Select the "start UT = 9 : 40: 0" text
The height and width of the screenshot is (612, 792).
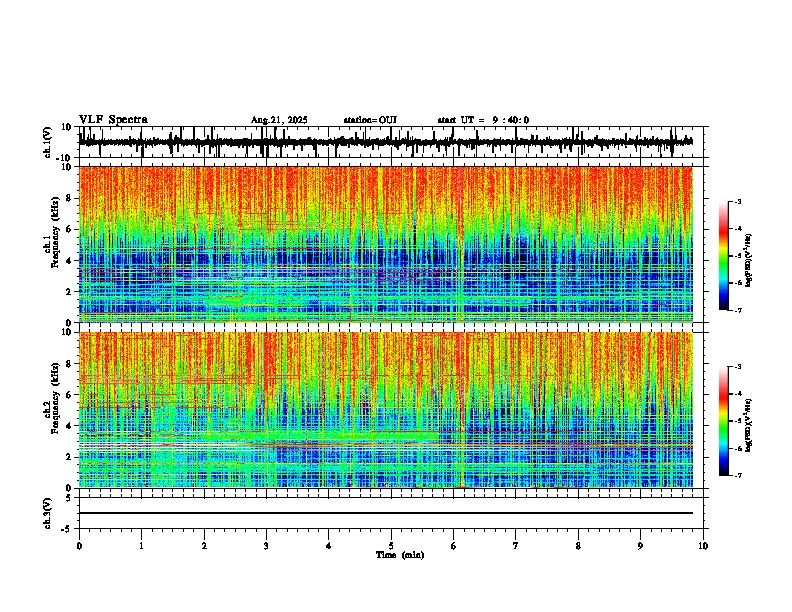point(483,120)
